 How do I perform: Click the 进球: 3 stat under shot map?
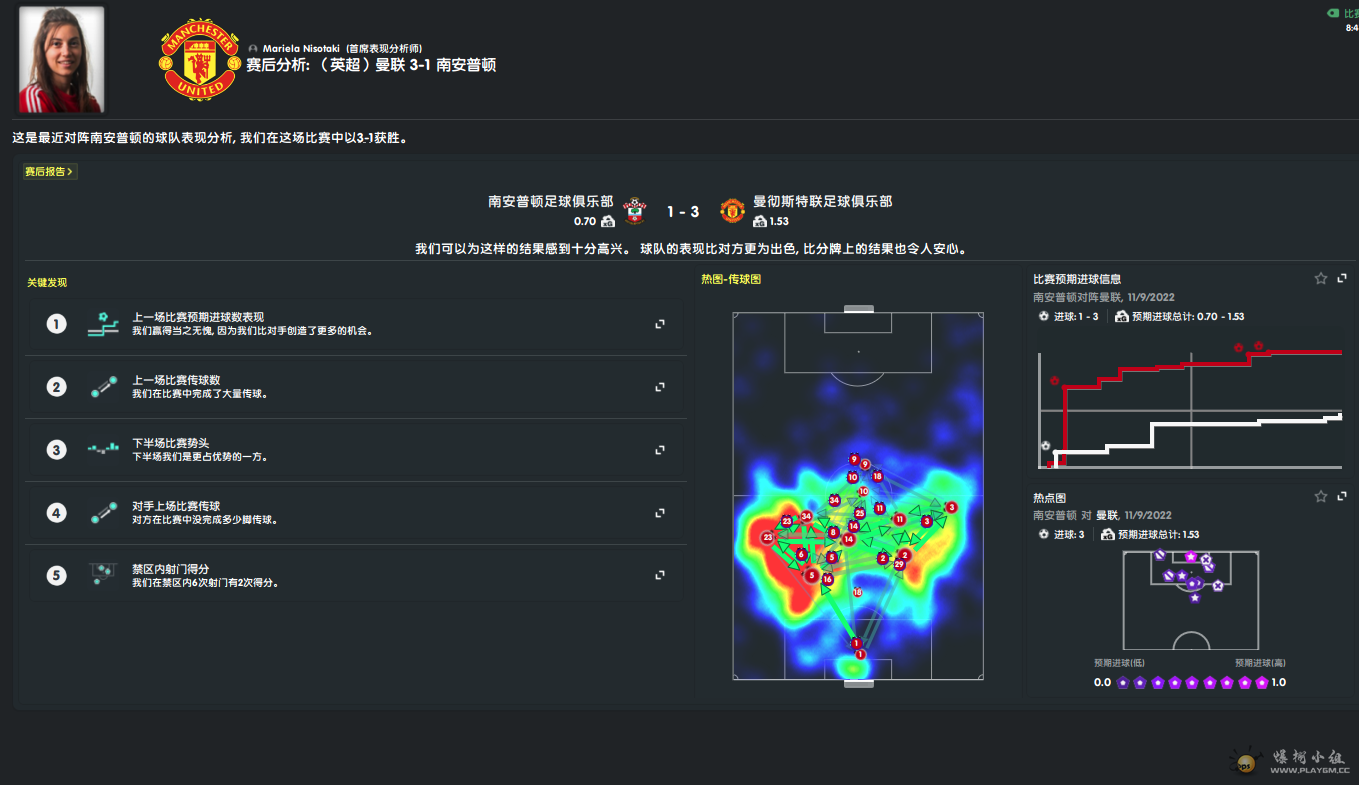1069,535
